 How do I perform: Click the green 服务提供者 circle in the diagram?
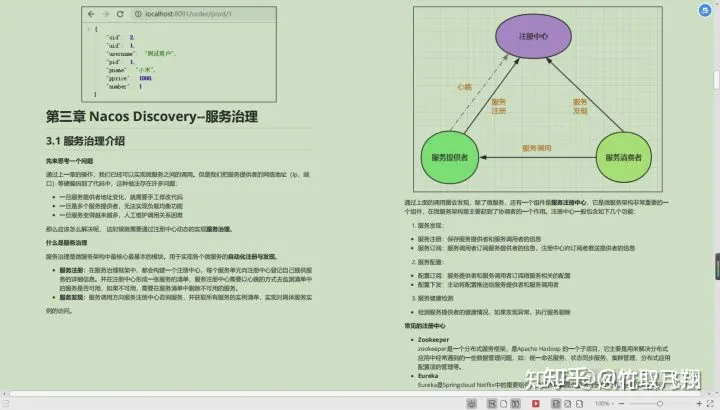coord(450,157)
